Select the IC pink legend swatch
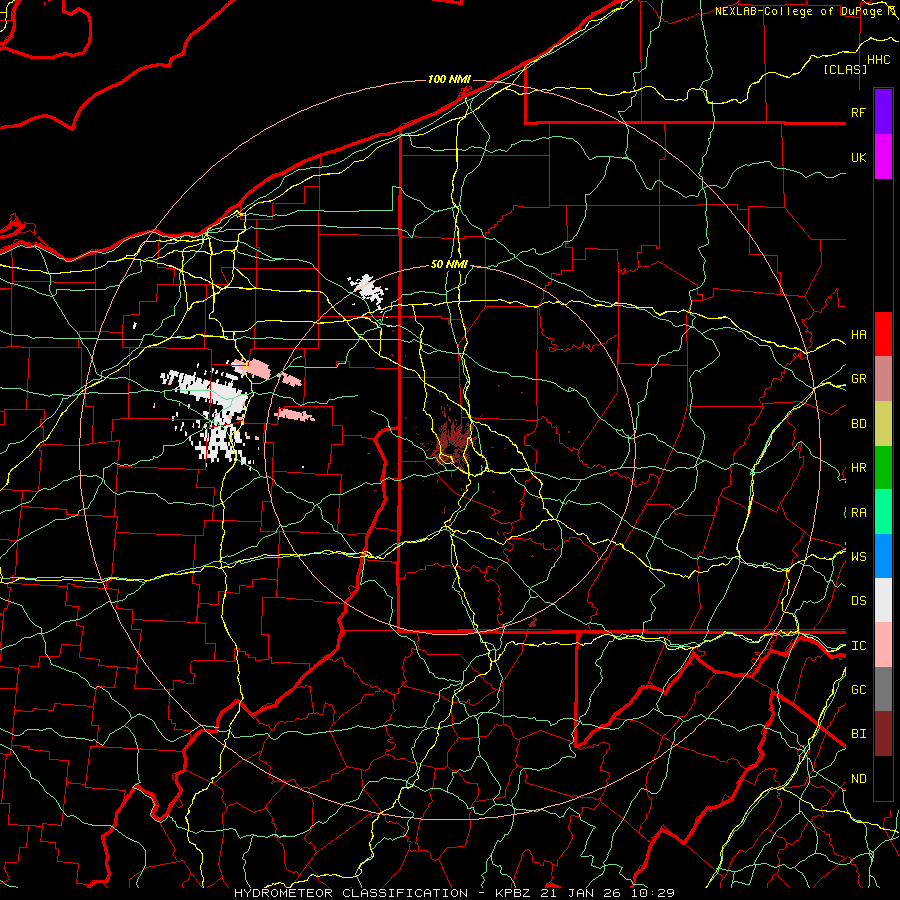 [x=883, y=645]
